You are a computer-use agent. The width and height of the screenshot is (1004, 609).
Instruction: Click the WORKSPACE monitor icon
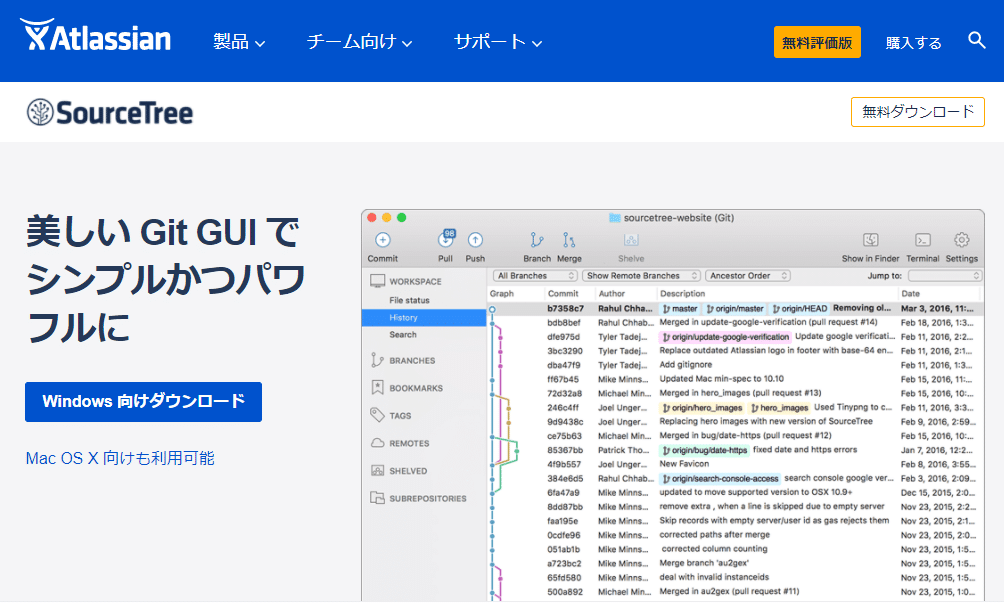[x=377, y=281]
